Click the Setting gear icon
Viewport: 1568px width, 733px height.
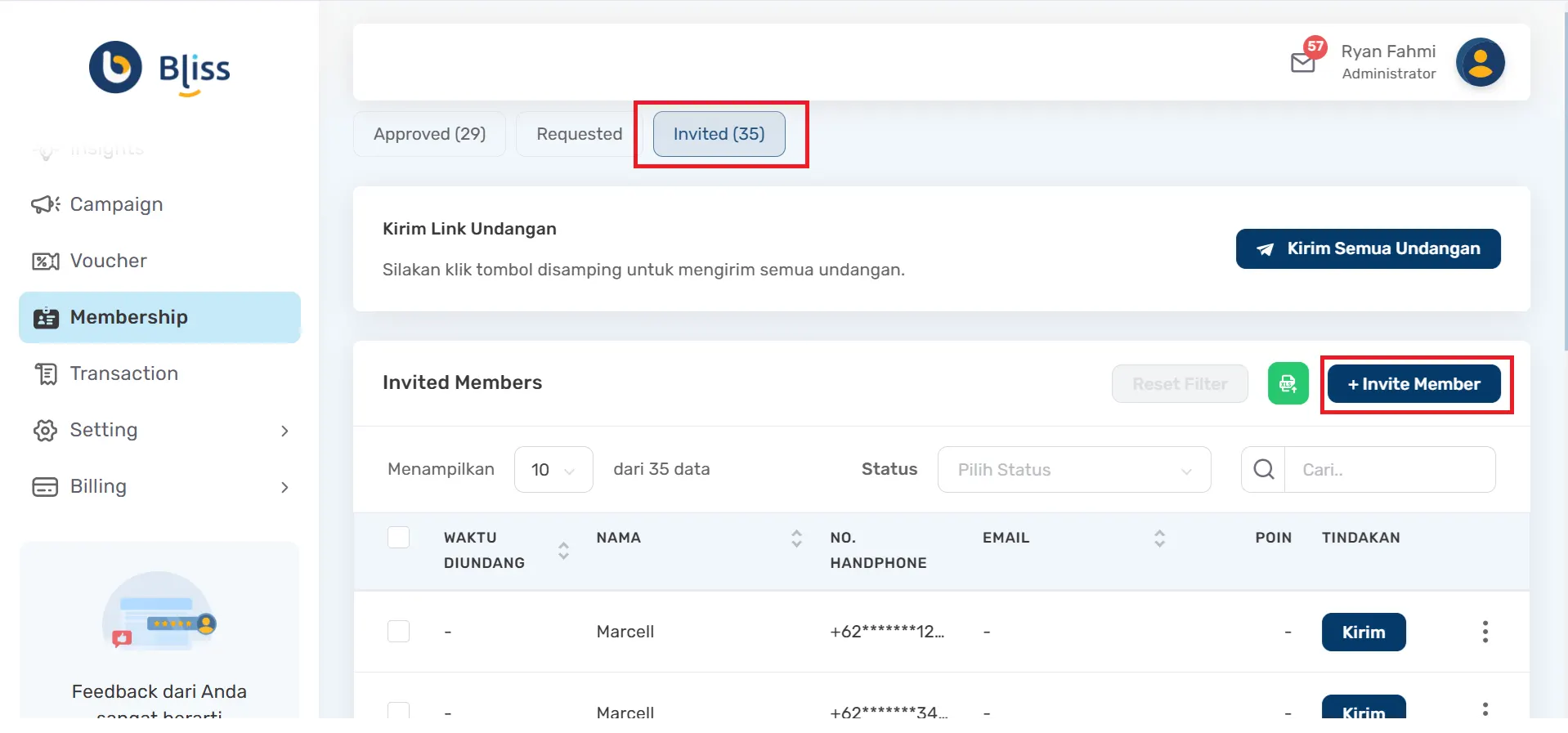46,430
